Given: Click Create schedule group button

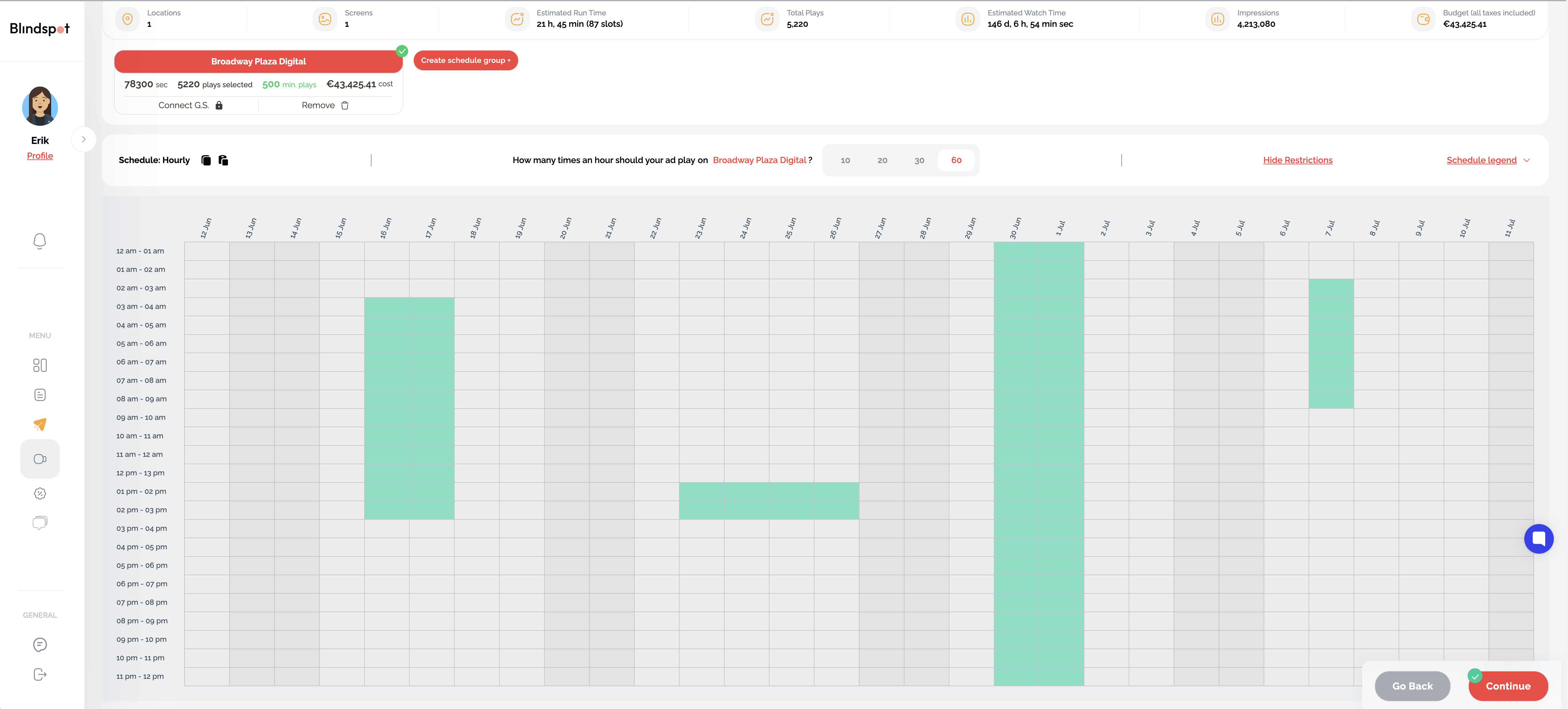Looking at the screenshot, I should pyautogui.click(x=466, y=60).
